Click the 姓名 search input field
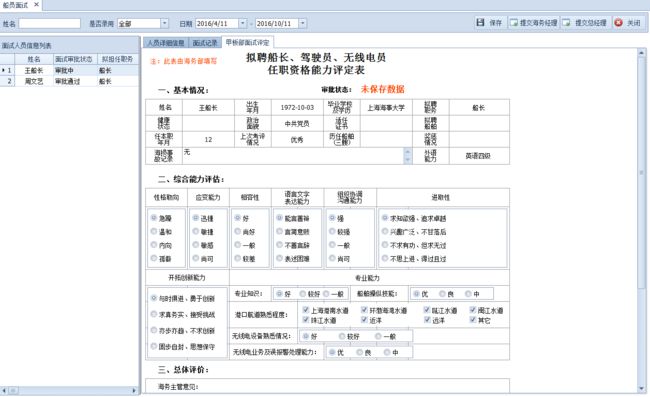This screenshot has height=397, width=650. (x=49, y=24)
